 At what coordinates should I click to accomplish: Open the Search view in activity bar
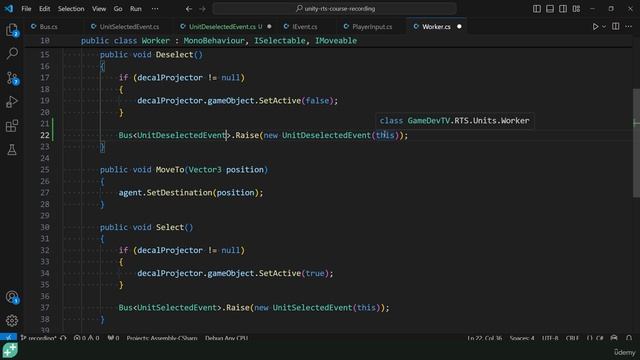pyautogui.click(x=12, y=53)
